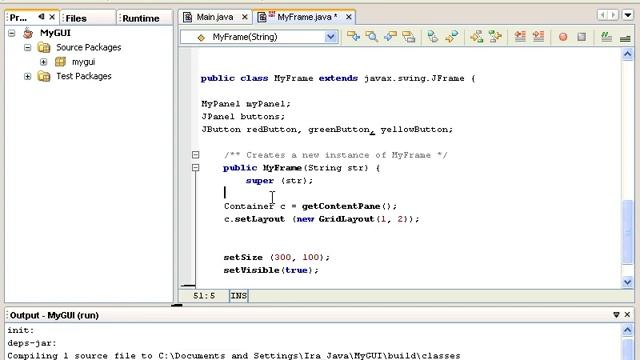The height and width of the screenshot is (360, 640).
Task: Click the MyGUI project coffee-cup icon
Action: 28,33
